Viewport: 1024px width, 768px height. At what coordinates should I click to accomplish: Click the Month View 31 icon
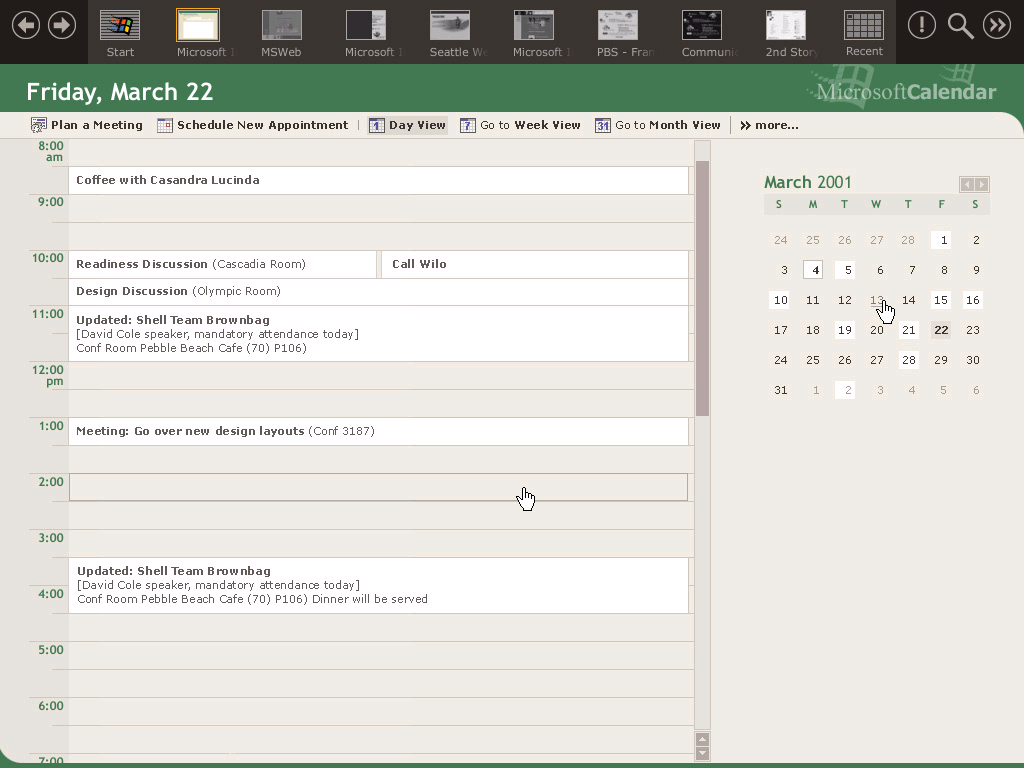click(603, 125)
